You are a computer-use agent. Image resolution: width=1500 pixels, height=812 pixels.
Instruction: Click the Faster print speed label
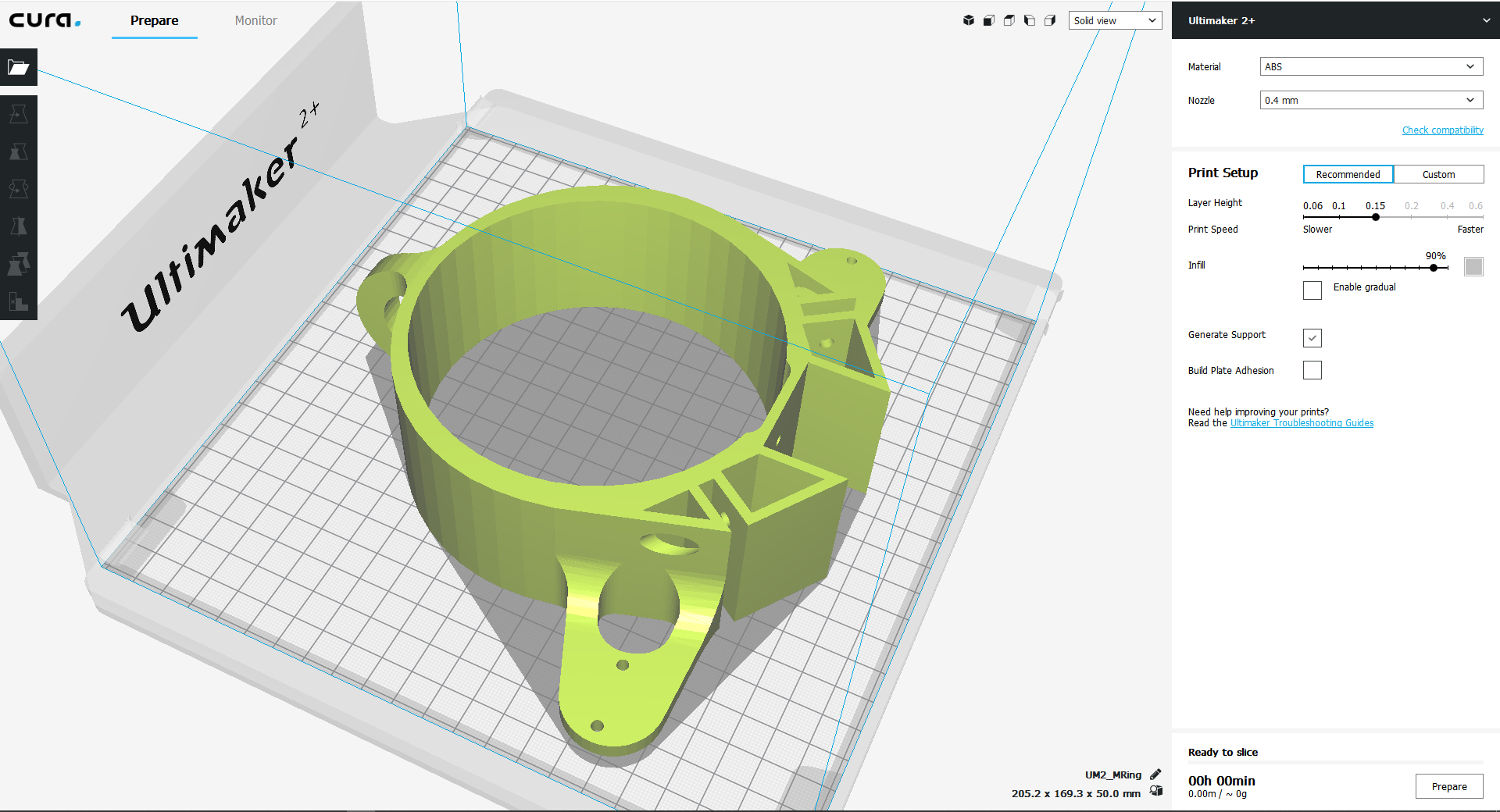[1470, 230]
